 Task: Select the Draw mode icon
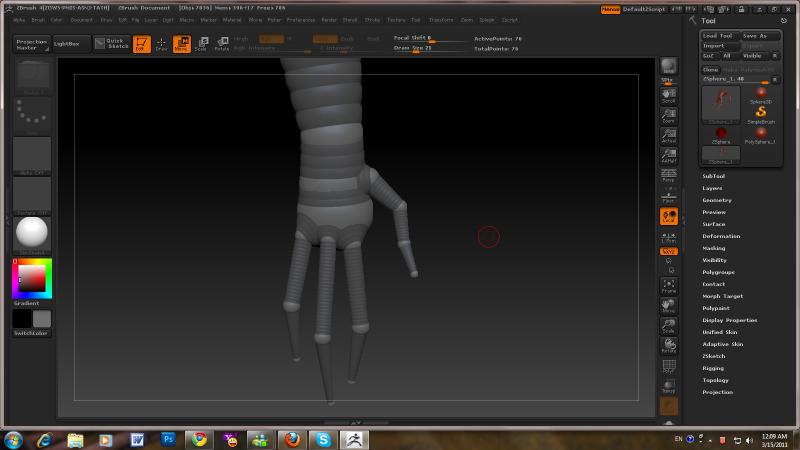[161, 44]
